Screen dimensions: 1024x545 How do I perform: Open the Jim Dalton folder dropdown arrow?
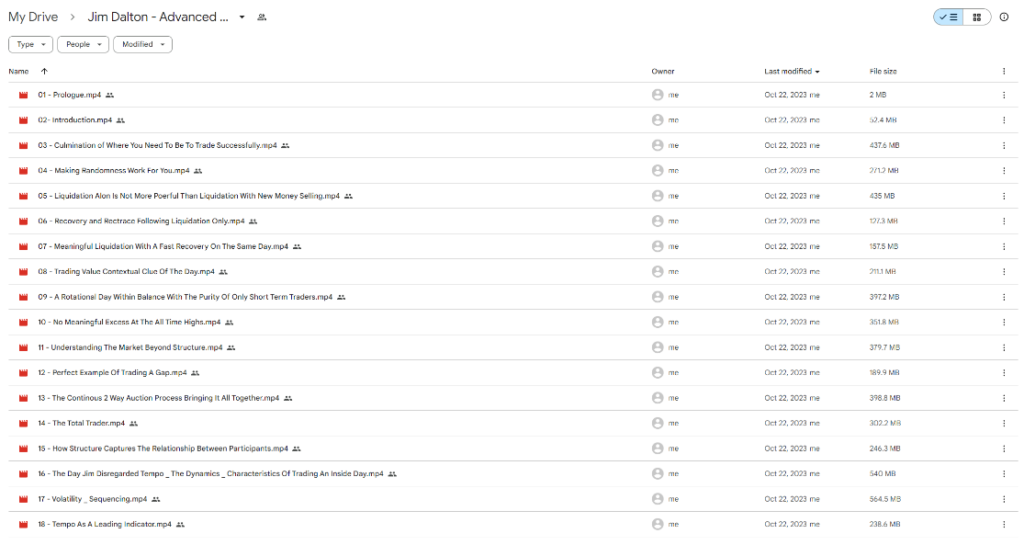(x=242, y=18)
